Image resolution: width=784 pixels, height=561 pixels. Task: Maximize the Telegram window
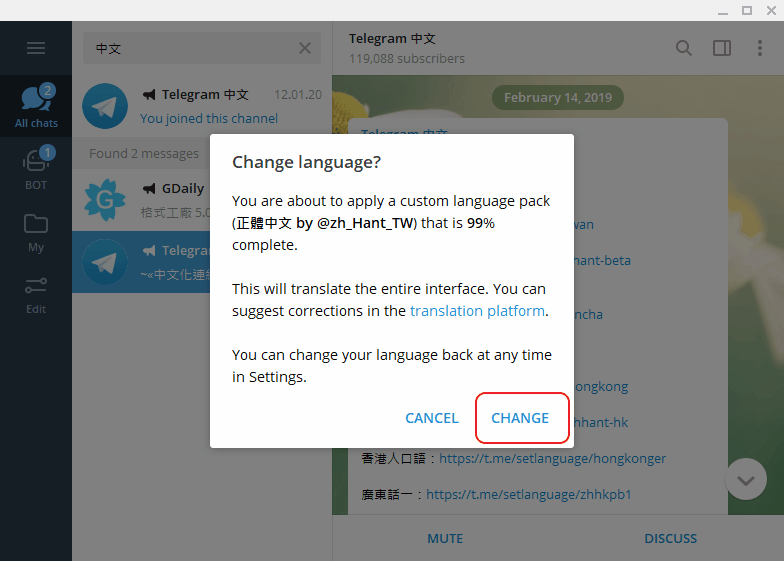(x=747, y=10)
